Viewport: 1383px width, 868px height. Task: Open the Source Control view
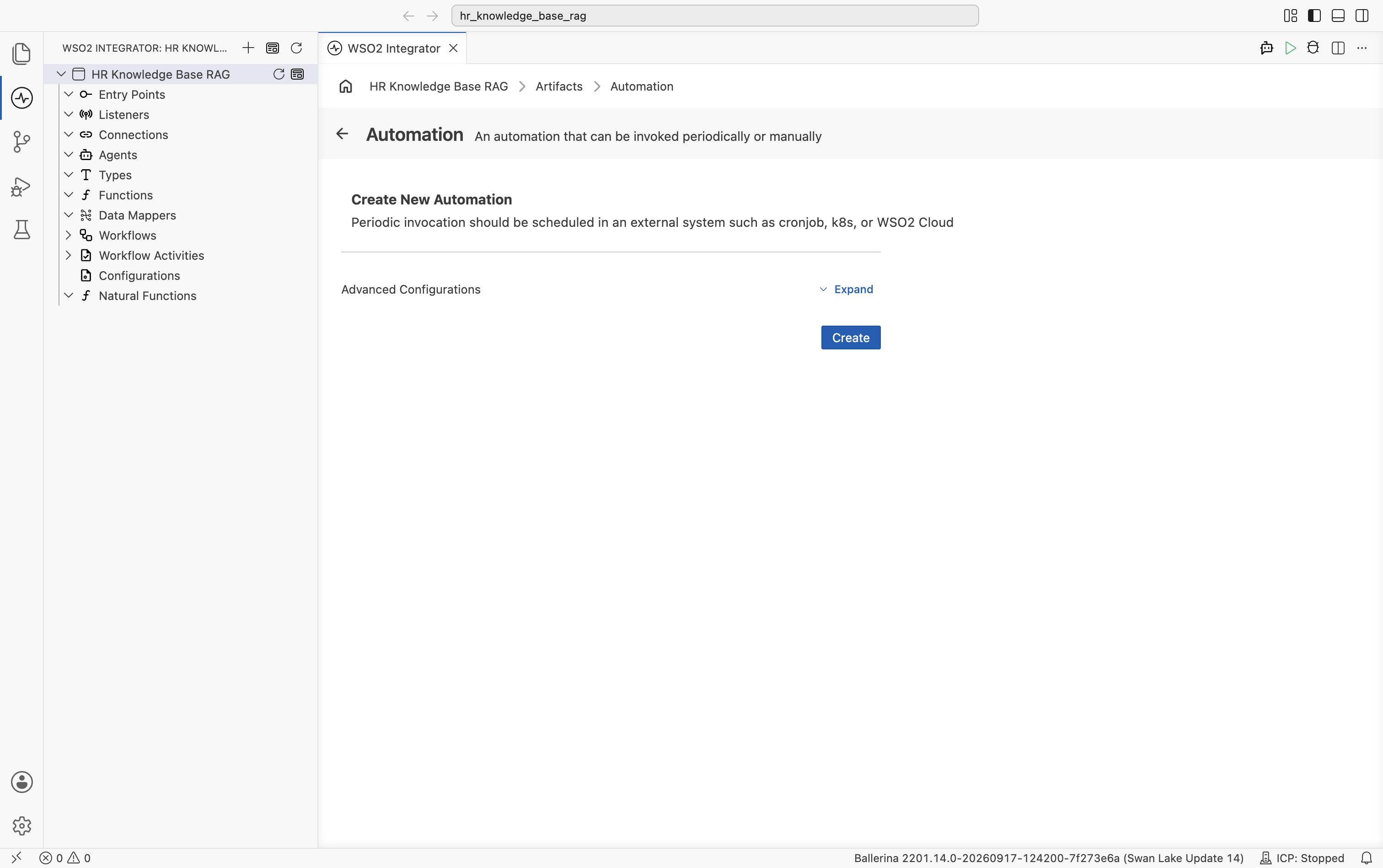click(x=21, y=142)
